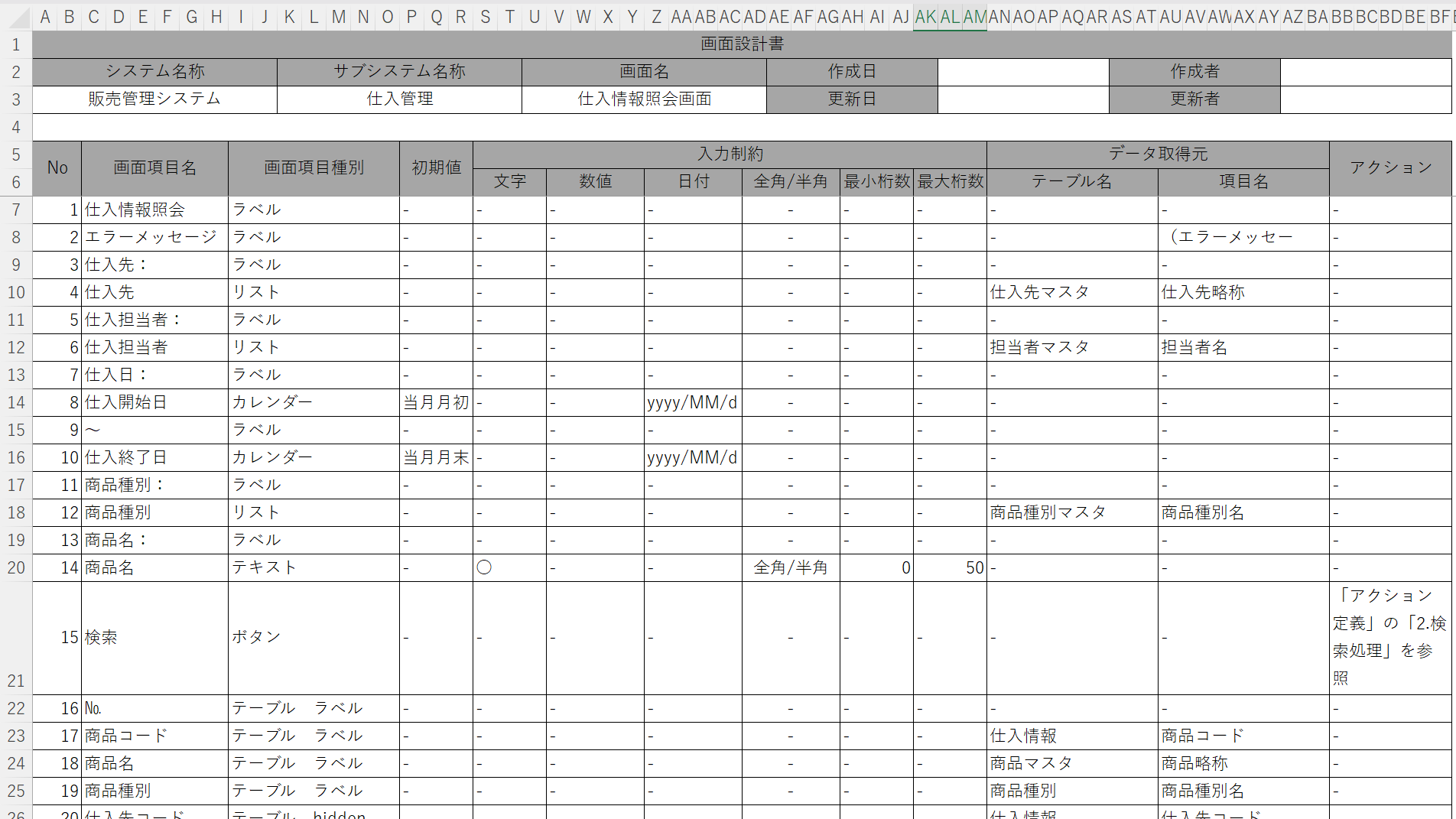Image resolution: width=1456 pixels, height=819 pixels.
Task: Click the 仕入管理 cell
Action: click(399, 99)
